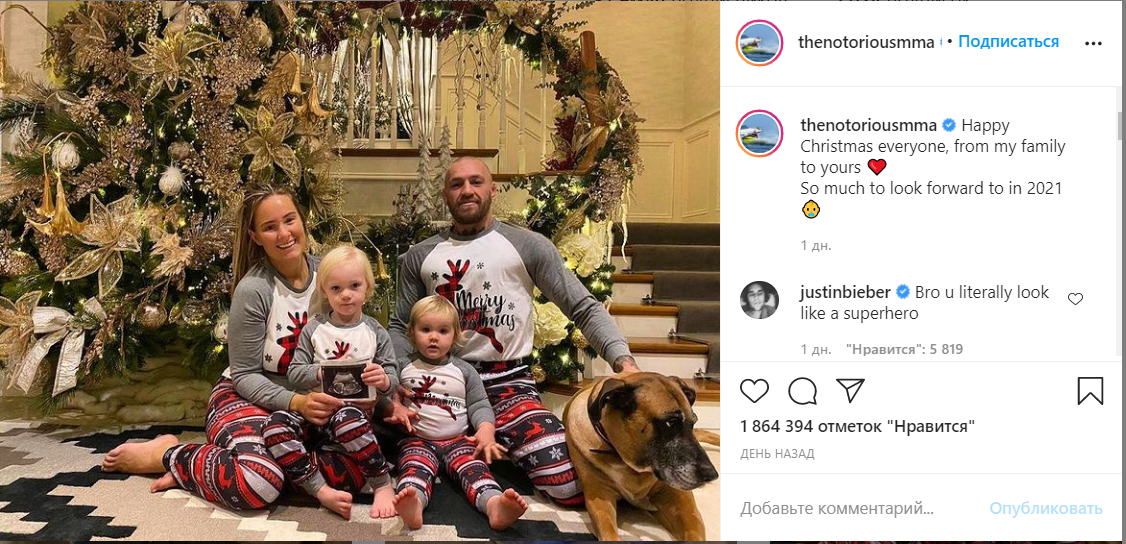Open justinbieber's profile avatar
Viewport: 1126px width, 544px height.
(x=760, y=301)
